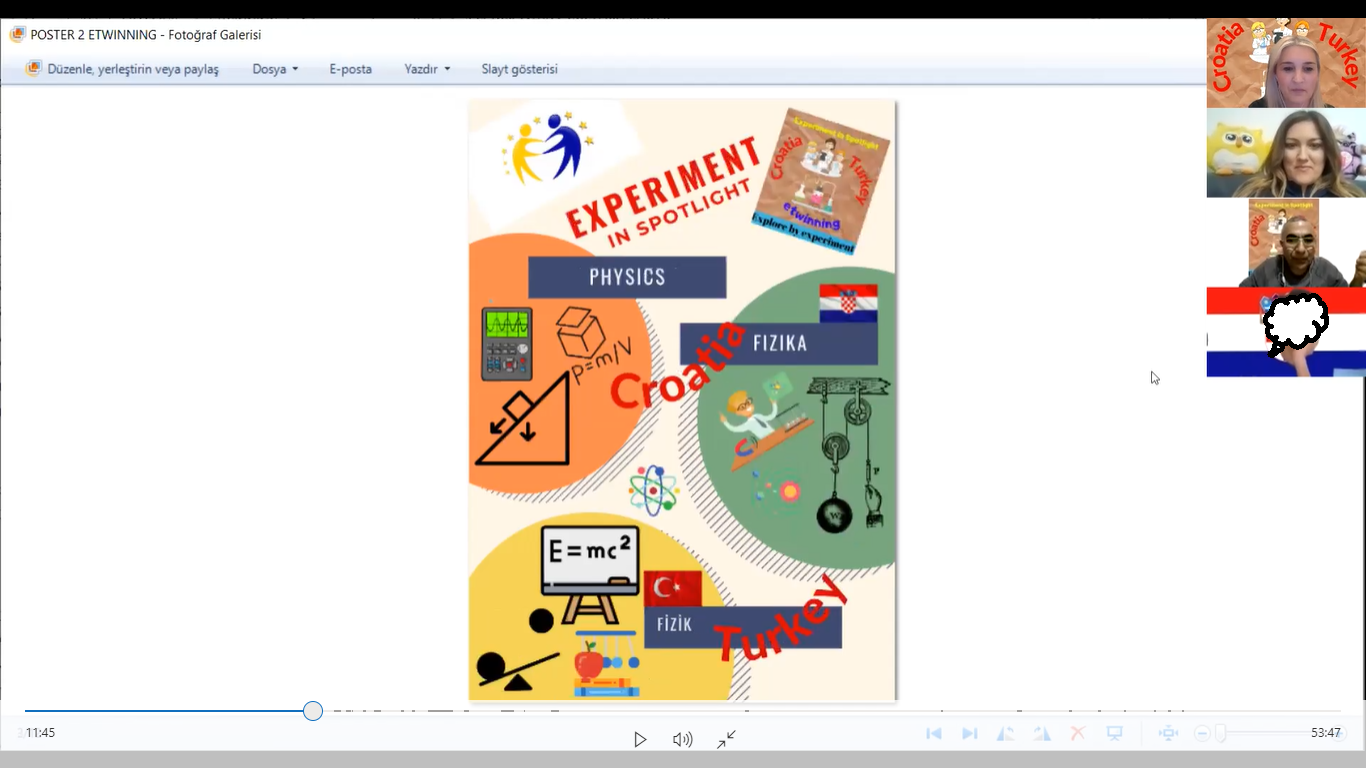This screenshot has height=768, width=1366.
Task: Click the E-posta menu item
Action: [350, 69]
